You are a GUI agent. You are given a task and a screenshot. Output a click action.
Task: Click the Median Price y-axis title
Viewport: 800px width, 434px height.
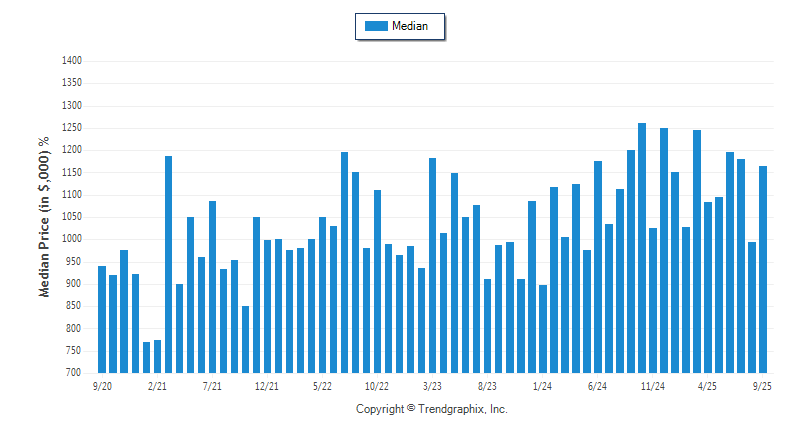pyautogui.click(x=43, y=217)
